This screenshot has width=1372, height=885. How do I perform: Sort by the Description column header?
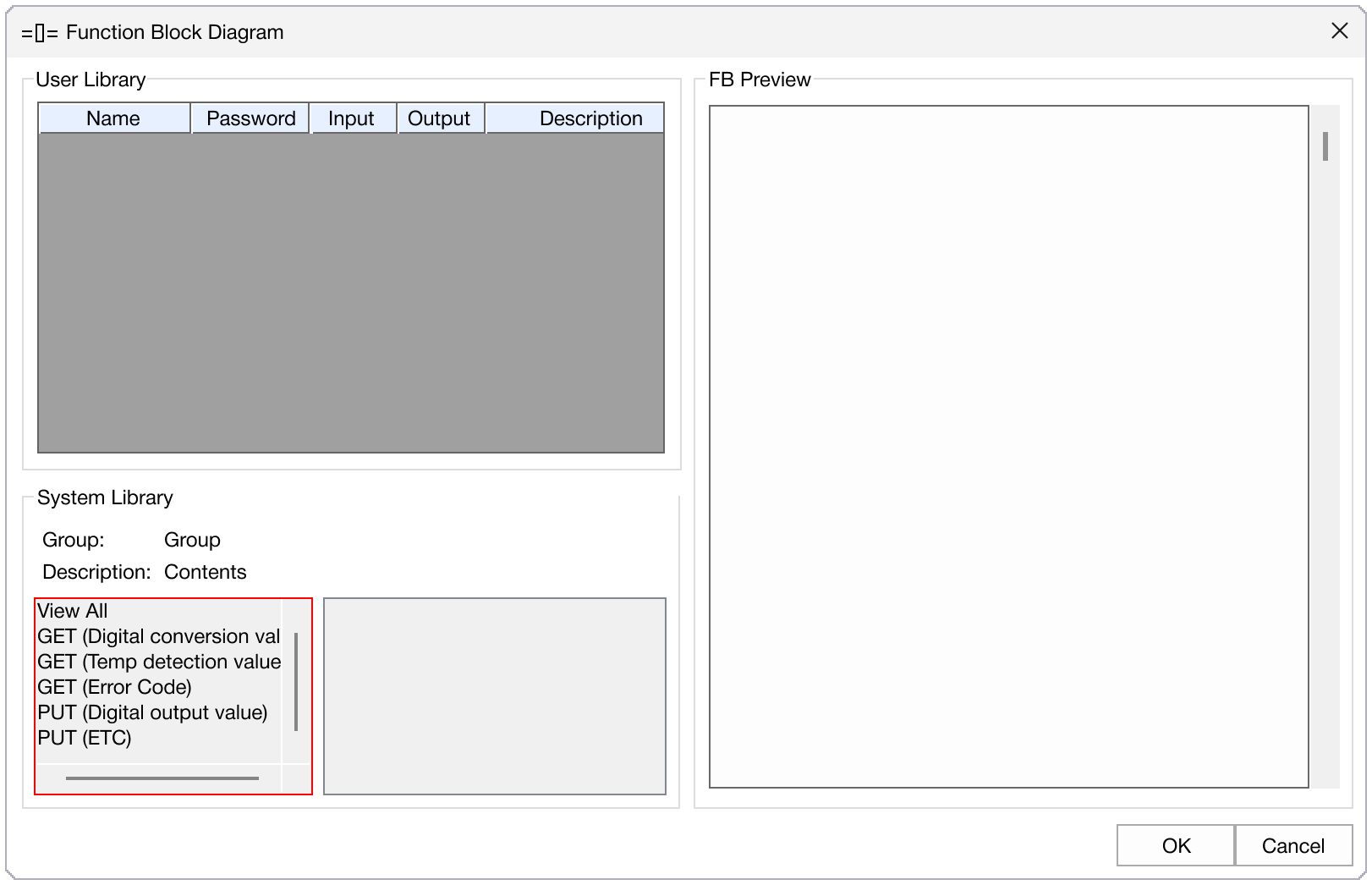(x=590, y=118)
